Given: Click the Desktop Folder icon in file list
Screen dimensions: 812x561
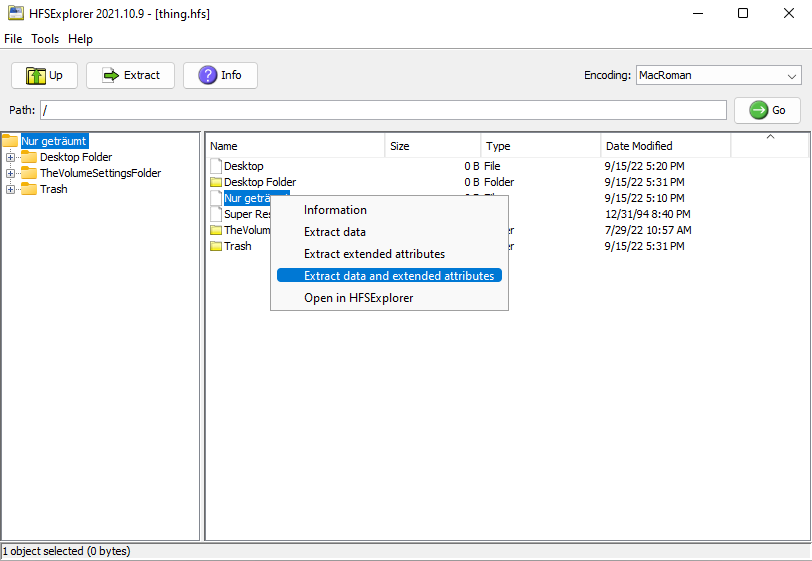Looking at the screenshot, I should 215,182.
